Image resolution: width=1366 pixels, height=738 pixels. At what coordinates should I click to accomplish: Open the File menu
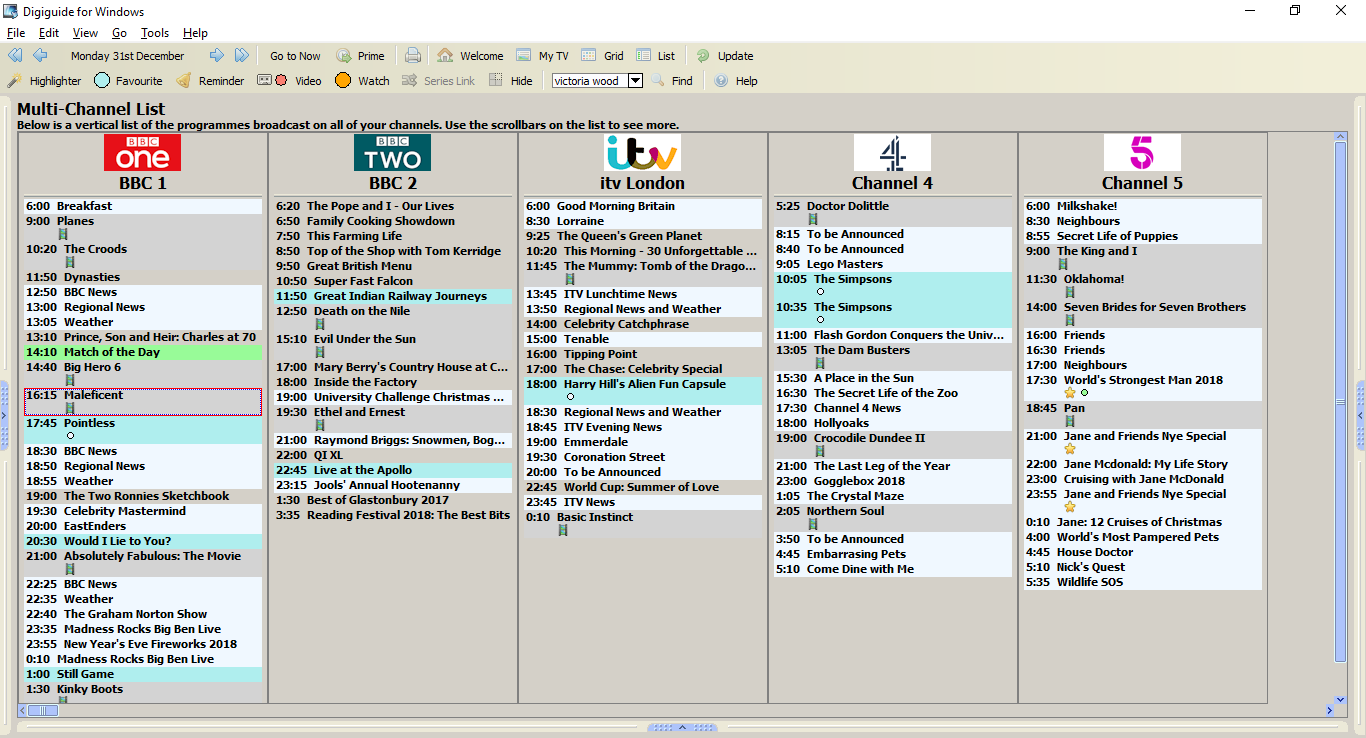point(16,33)
